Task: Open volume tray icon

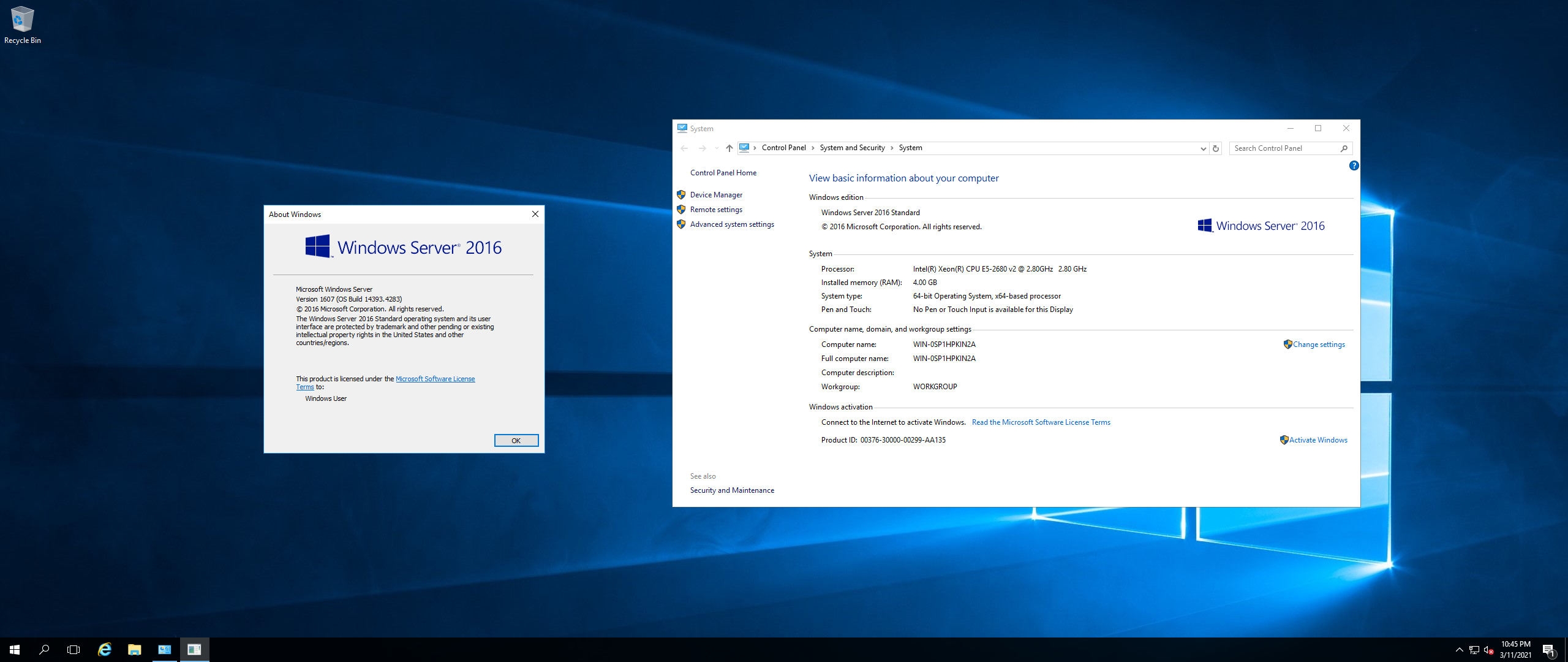Action: point(1489,650)
